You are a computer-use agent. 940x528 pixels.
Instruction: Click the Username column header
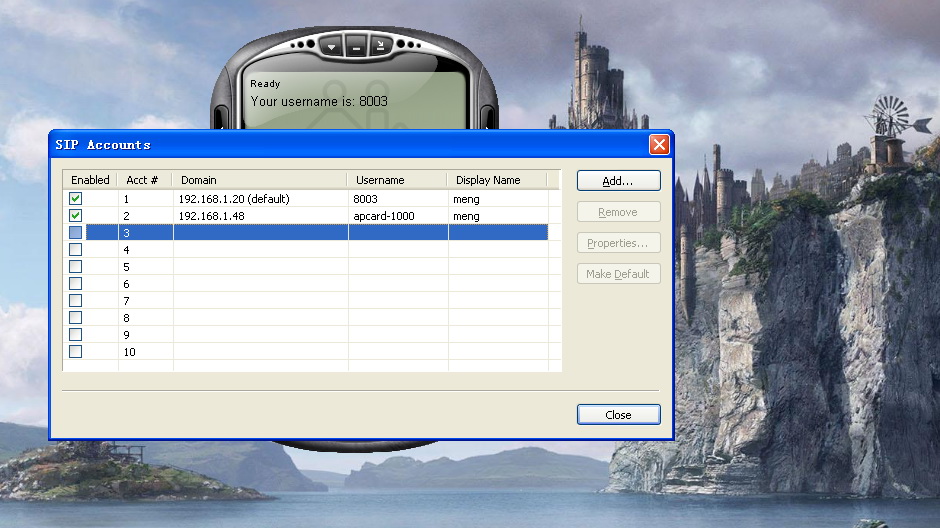[x=396, y=180]
